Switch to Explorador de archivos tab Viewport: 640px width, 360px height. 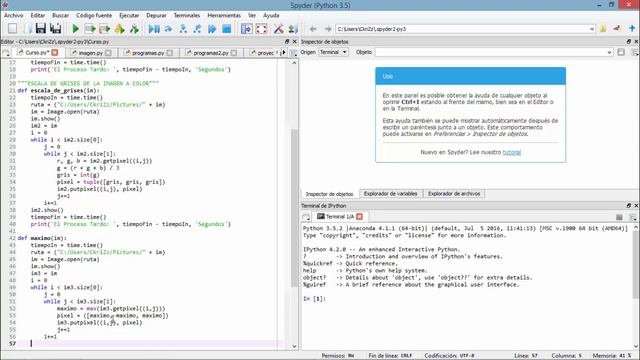point(454,194)
